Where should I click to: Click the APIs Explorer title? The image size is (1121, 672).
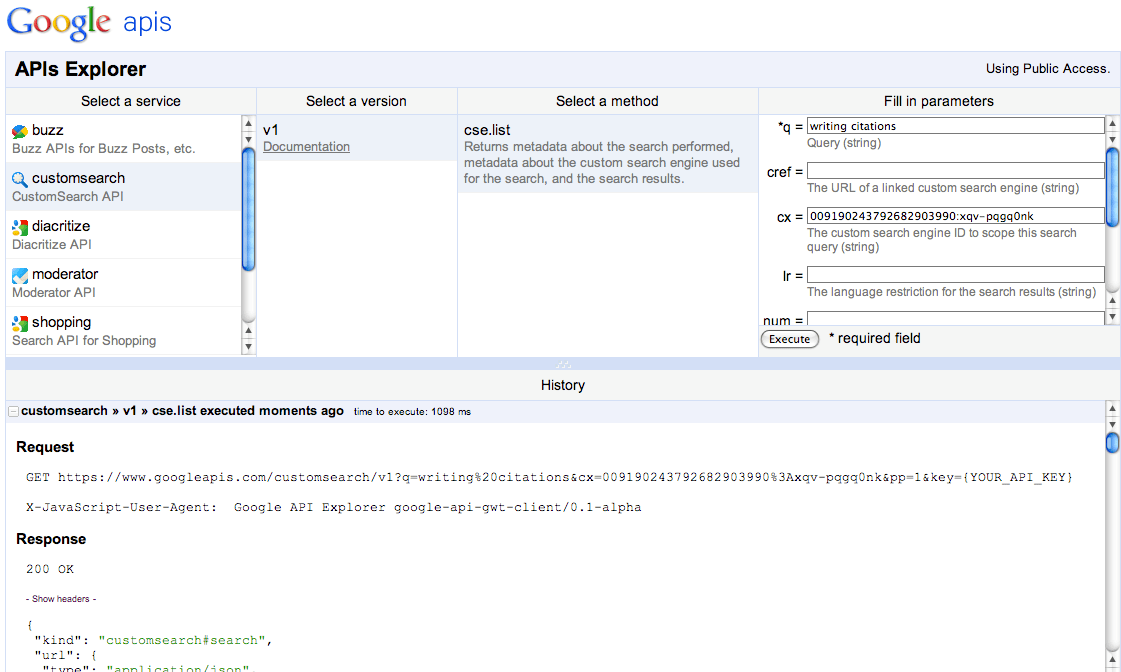click(x=80, y=69)
